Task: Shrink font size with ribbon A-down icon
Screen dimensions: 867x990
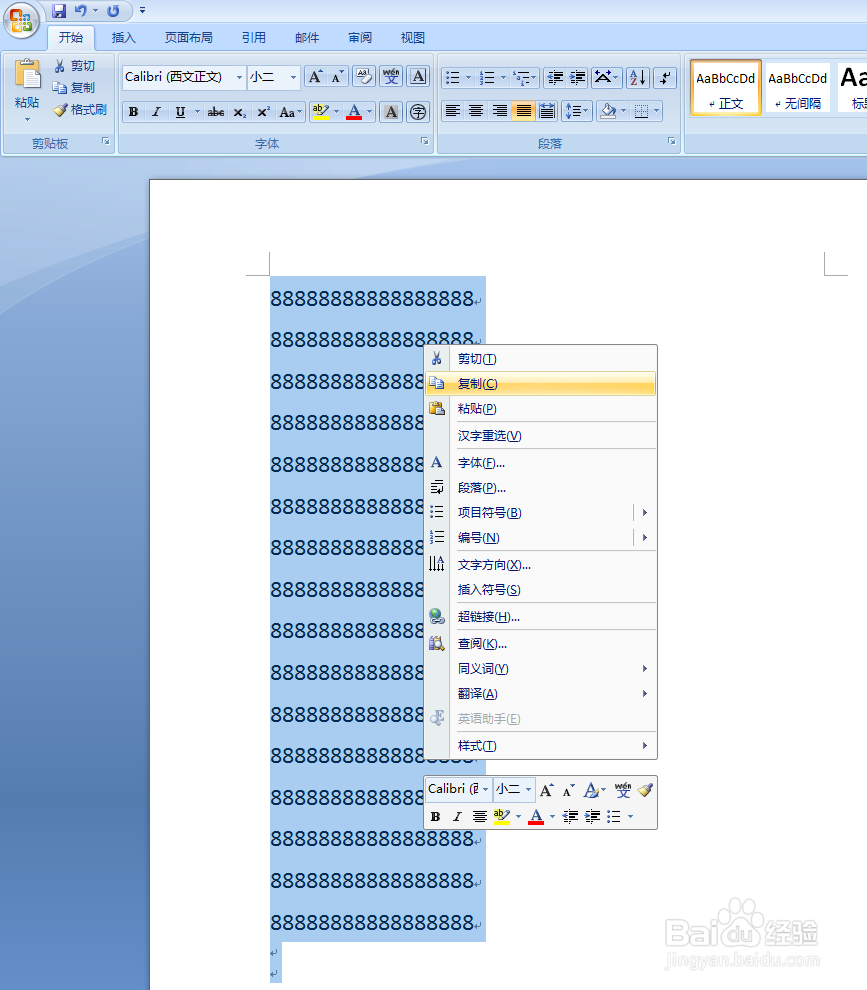Action: pyautogui.click(x=337, y=77)
